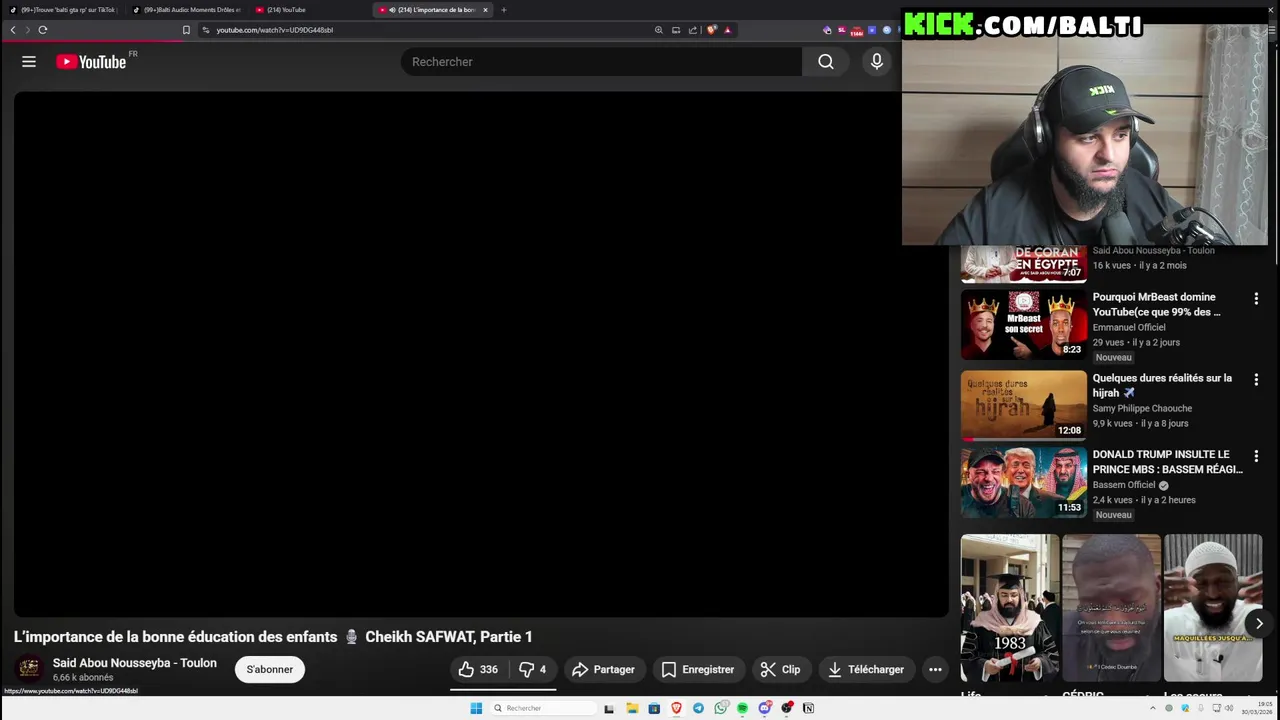Create a Clip with scissors button

click(780, 669)
